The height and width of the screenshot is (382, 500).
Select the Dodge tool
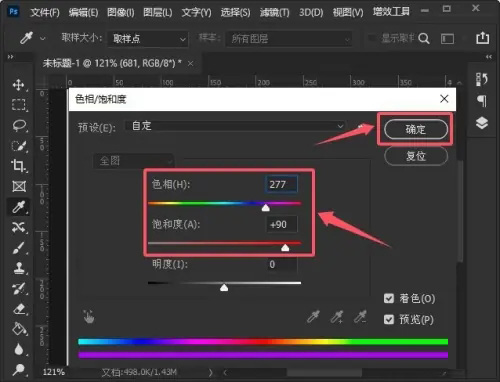19,369
